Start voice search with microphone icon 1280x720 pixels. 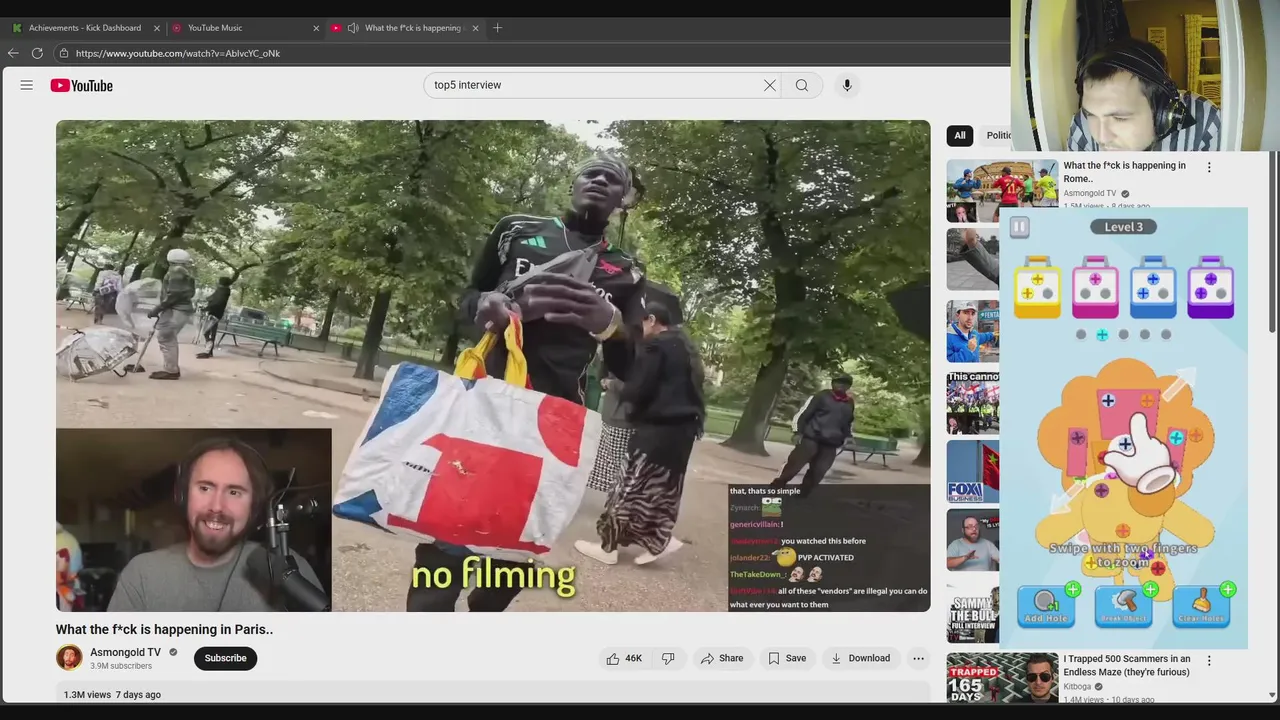pos(847,85)
